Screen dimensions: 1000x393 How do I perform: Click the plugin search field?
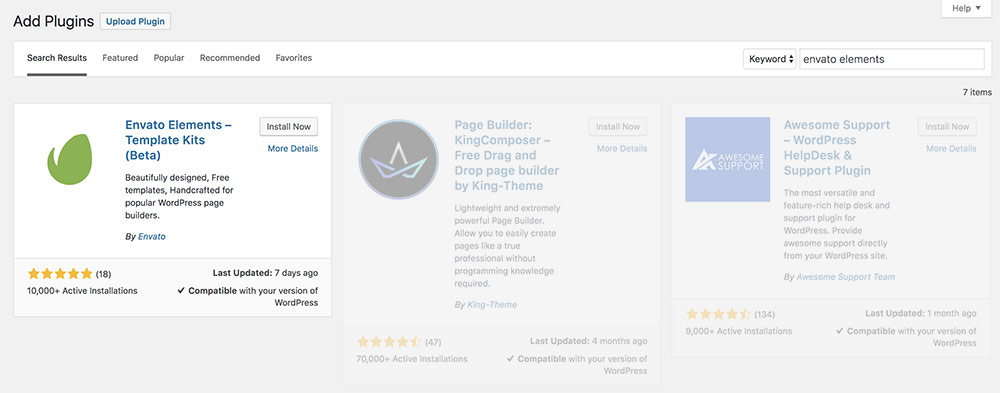pos(892,59)
